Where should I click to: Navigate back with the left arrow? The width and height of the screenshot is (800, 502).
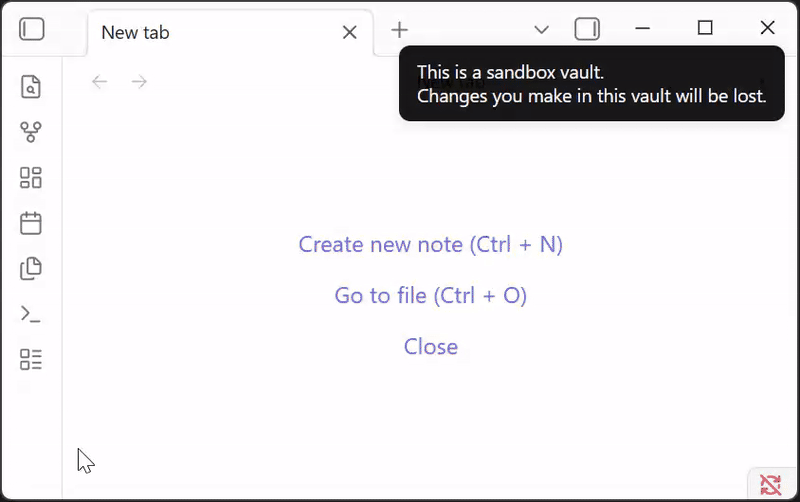tap(99, 82)
